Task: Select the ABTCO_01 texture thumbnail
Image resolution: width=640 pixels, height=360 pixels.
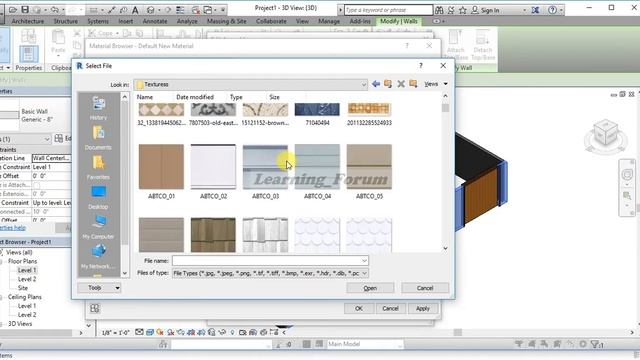Action: pos(161,167)
